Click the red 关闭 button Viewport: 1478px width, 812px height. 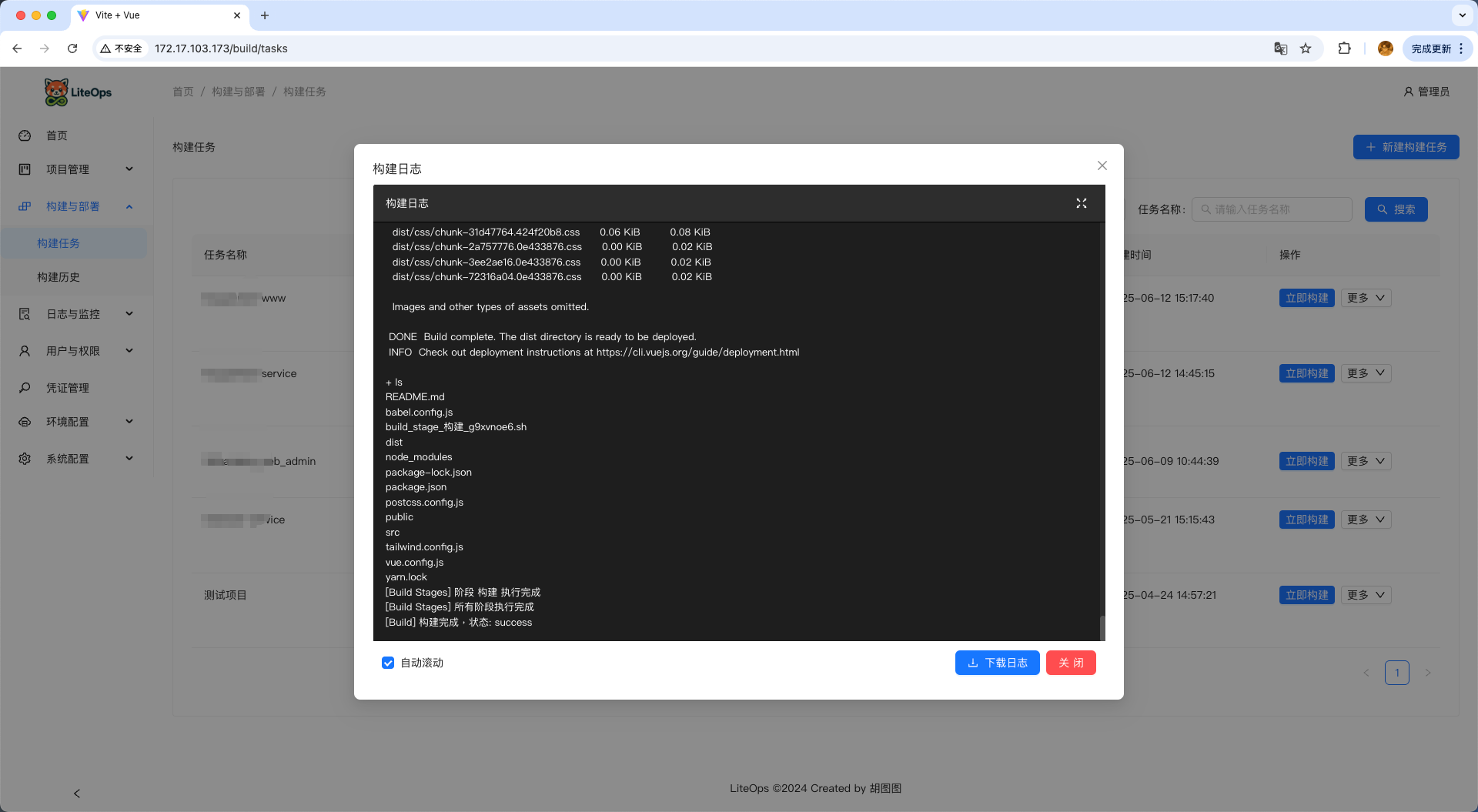1070,663
